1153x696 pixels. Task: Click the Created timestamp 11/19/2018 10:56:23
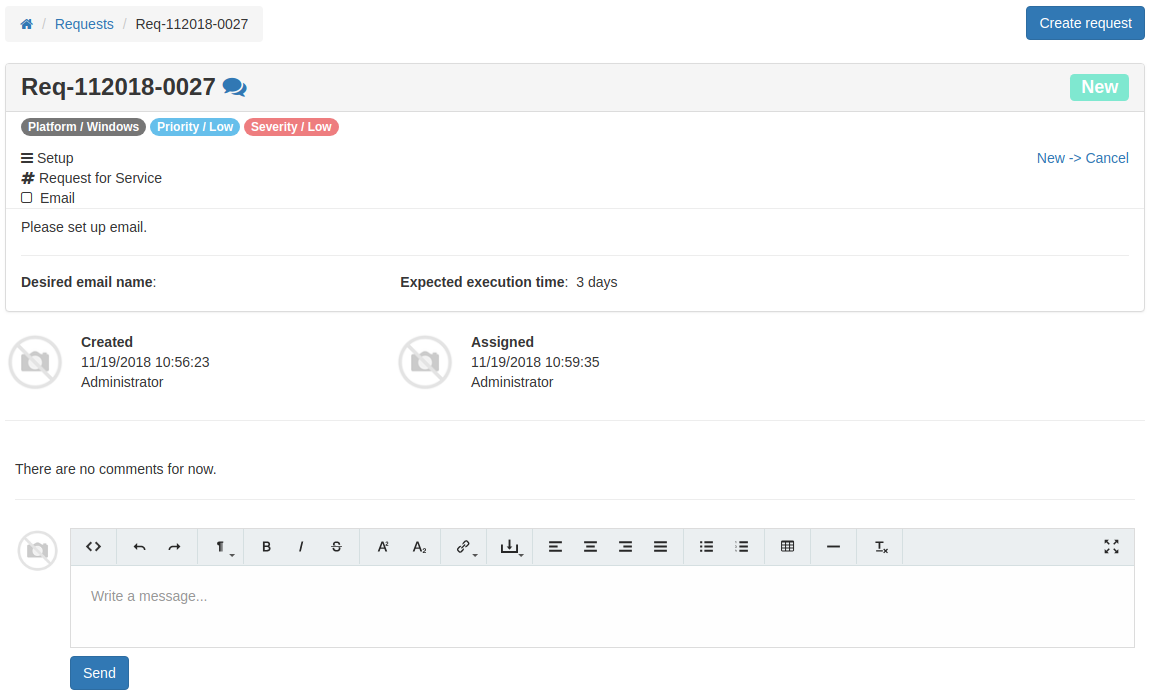tap(145, 362)
